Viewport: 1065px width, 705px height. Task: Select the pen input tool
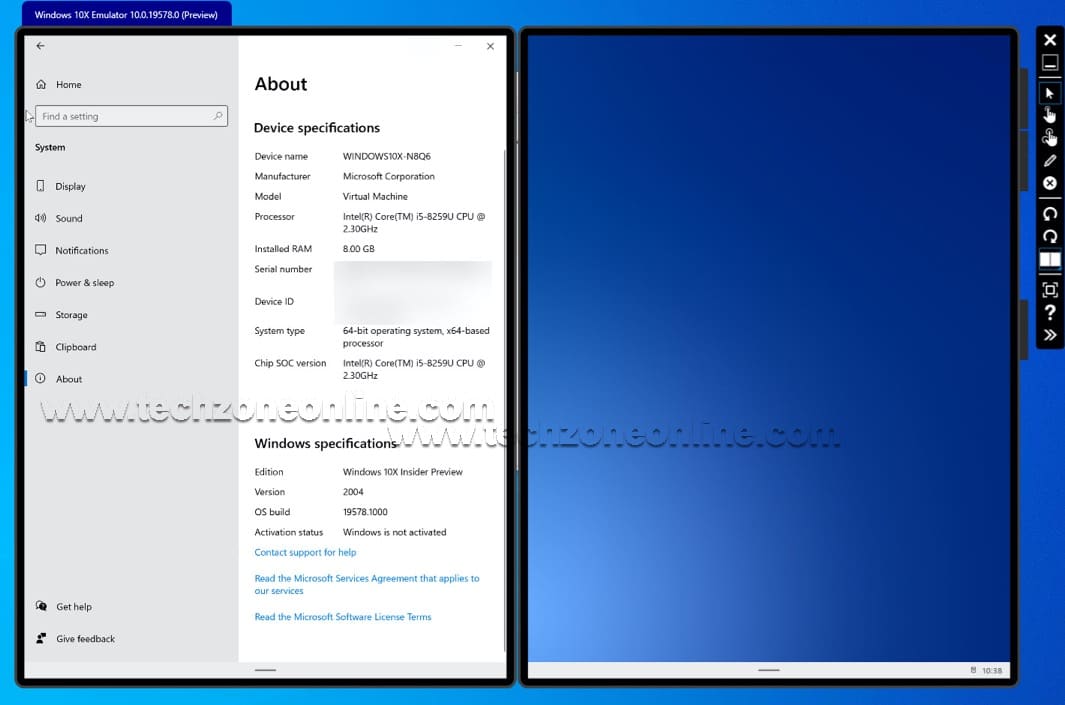pyautogui.click(x=1049, y=160)
